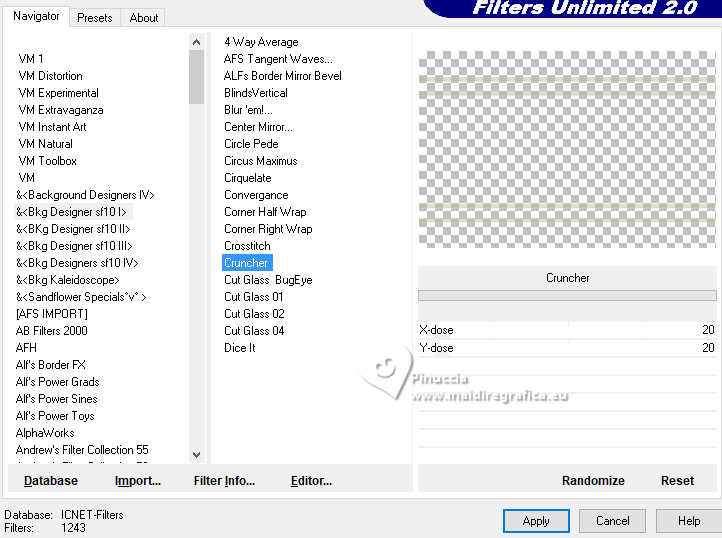Viewport: 722px width, 538px height.
Task: Choose Corner Half Wrap filter
Action: tap(265, 213)
